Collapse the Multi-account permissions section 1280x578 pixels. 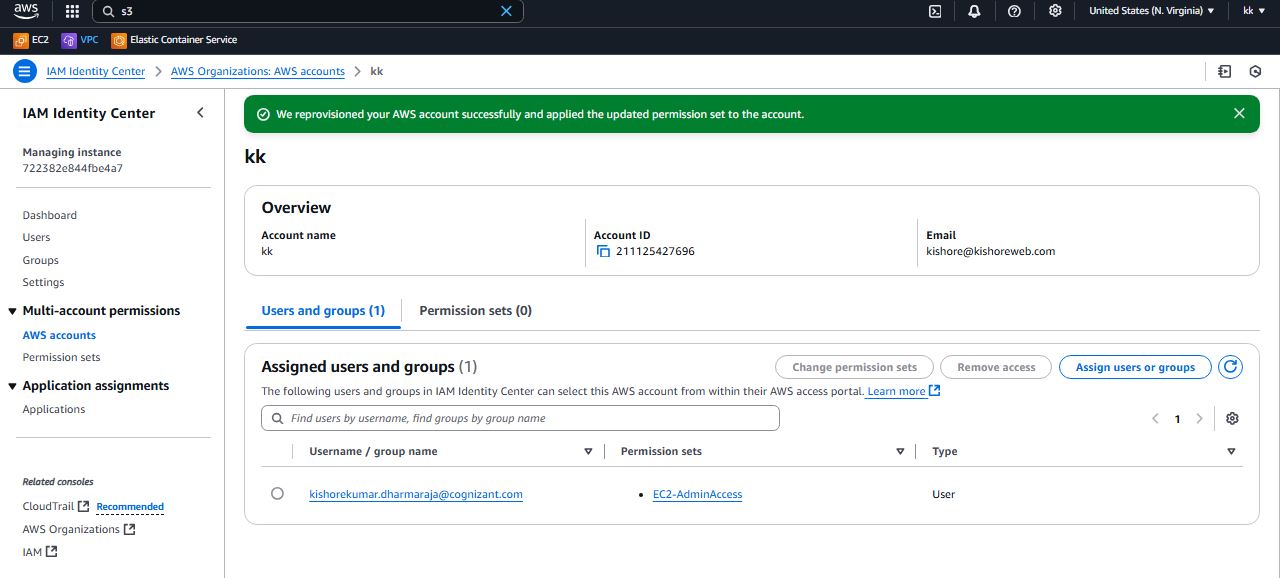pyautogui.click(x=13, y=311)
